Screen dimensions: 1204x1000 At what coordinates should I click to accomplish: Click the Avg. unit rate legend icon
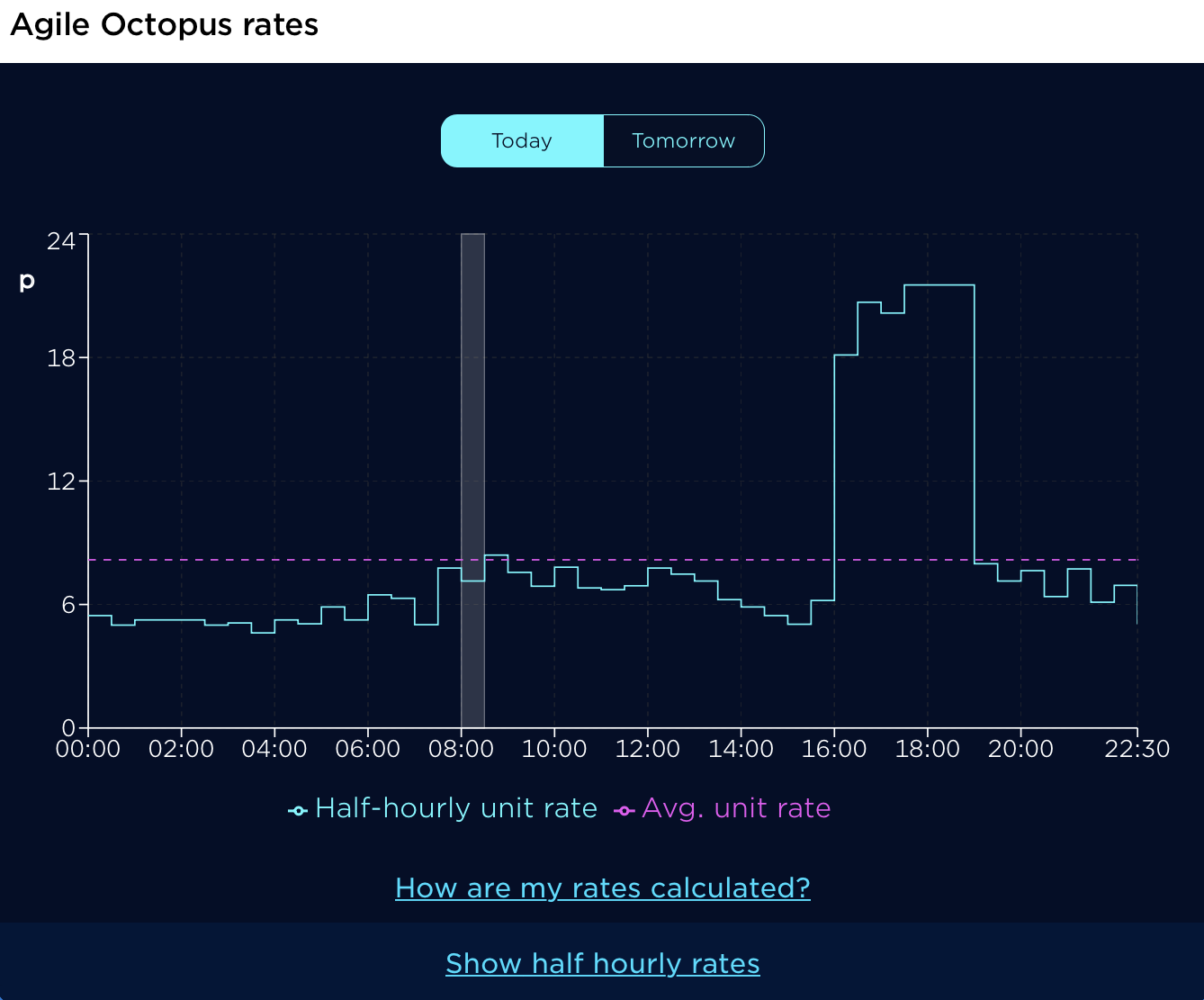click(x=624, y=808)
